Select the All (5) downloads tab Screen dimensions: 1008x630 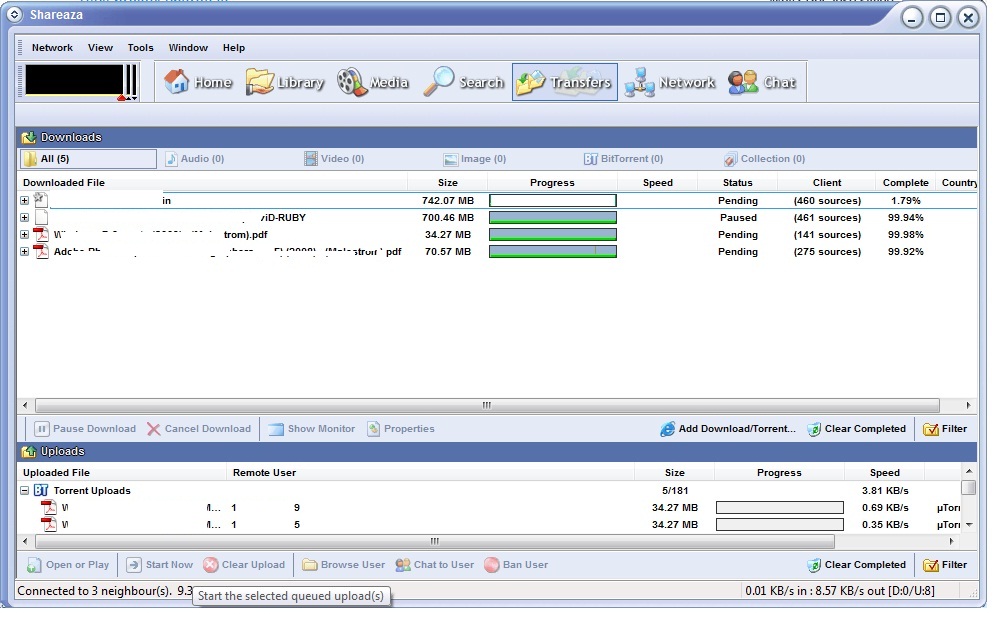pyautogui.click(x=88, y=159)
